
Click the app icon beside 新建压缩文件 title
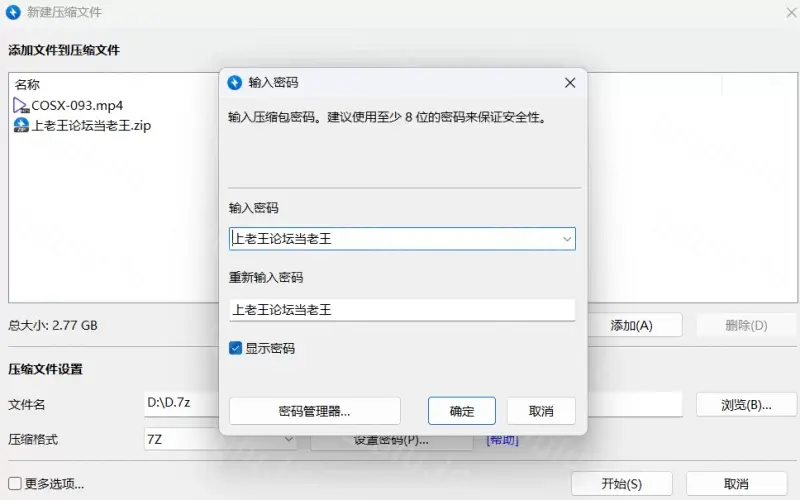point(13,12)
